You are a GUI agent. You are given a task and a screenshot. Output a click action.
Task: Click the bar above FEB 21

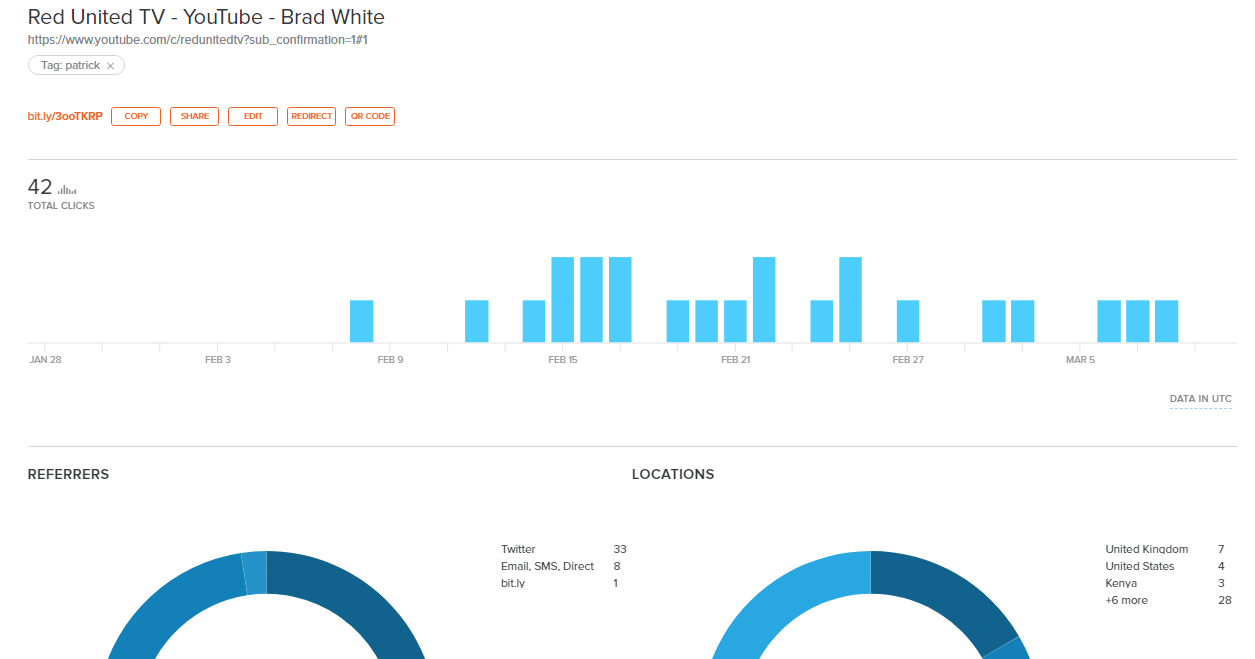[735, 321]
